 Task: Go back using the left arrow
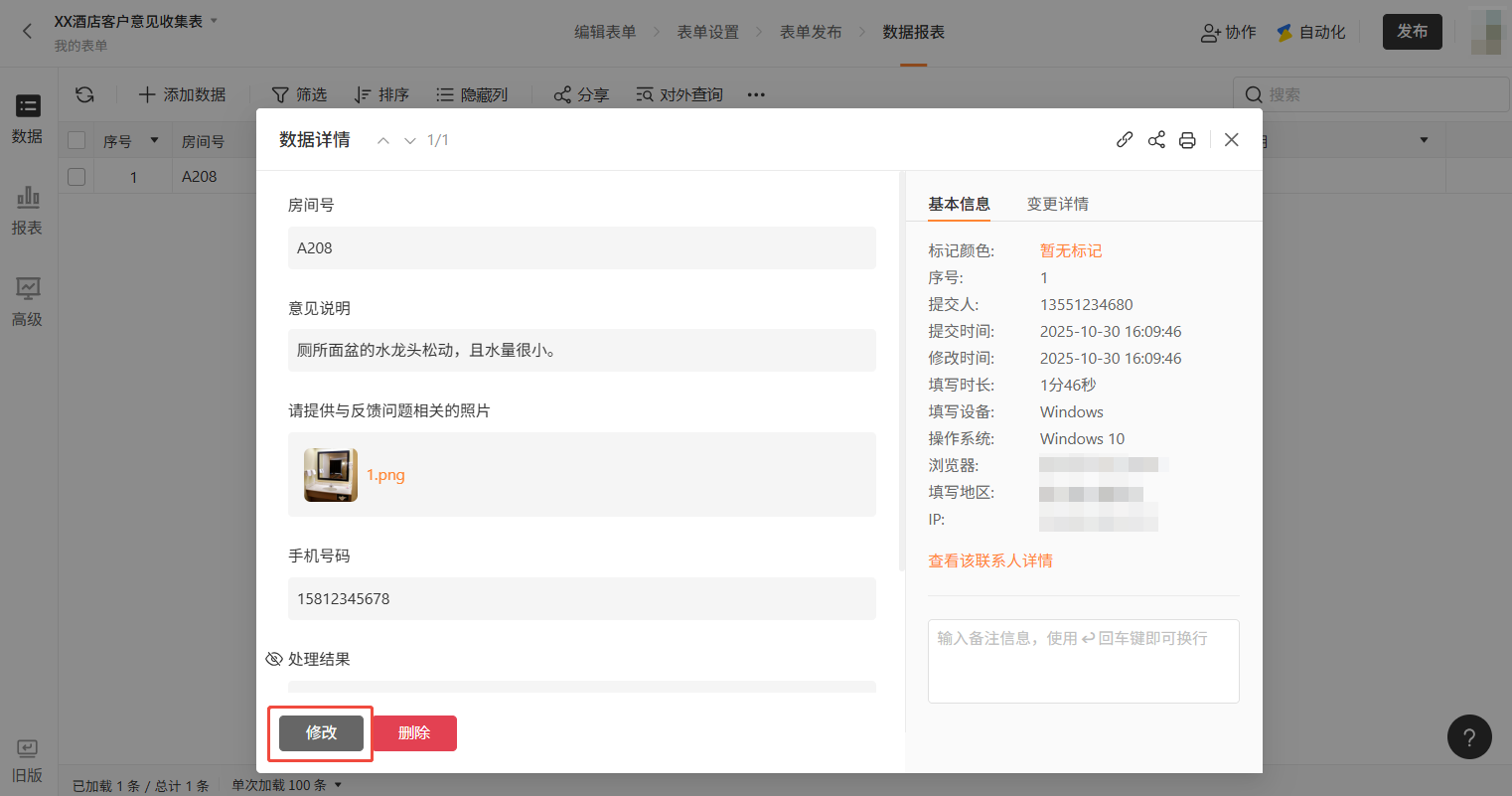(27, 32)
